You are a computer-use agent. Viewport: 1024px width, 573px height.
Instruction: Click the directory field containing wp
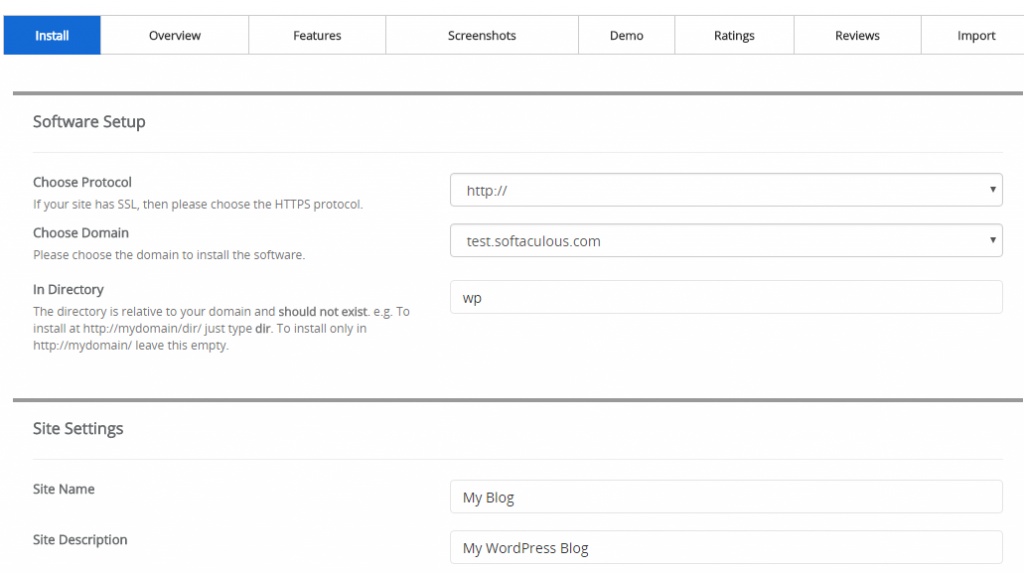[726, 297]
